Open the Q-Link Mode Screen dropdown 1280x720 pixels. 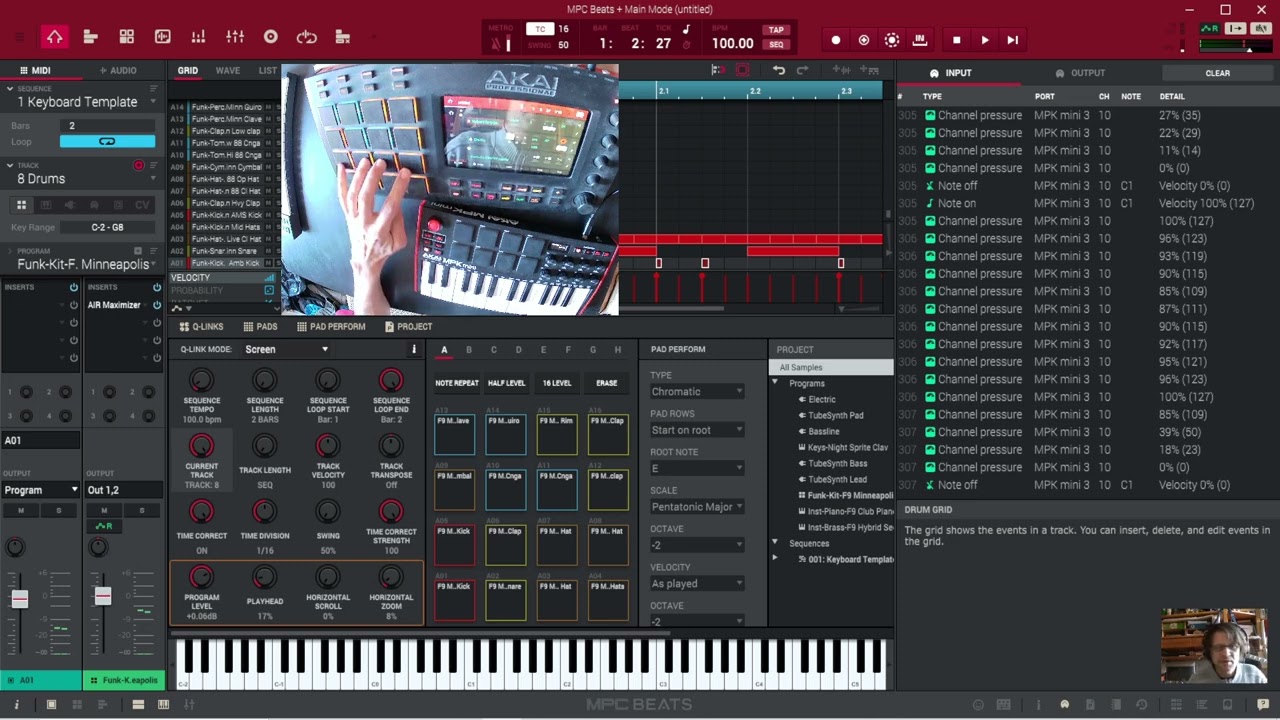coord(286,349)
